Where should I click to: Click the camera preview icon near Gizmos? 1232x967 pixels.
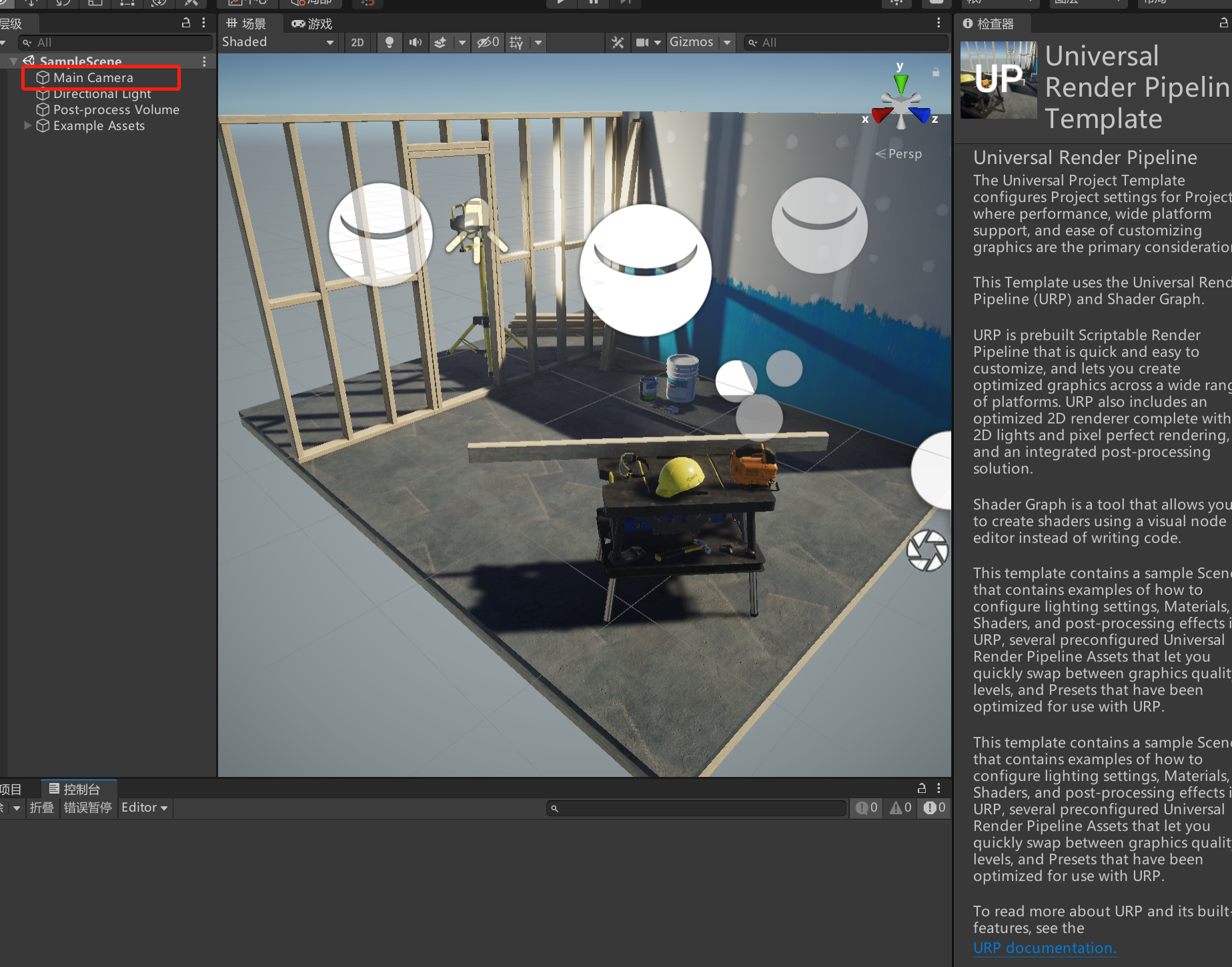coord(642,42)
